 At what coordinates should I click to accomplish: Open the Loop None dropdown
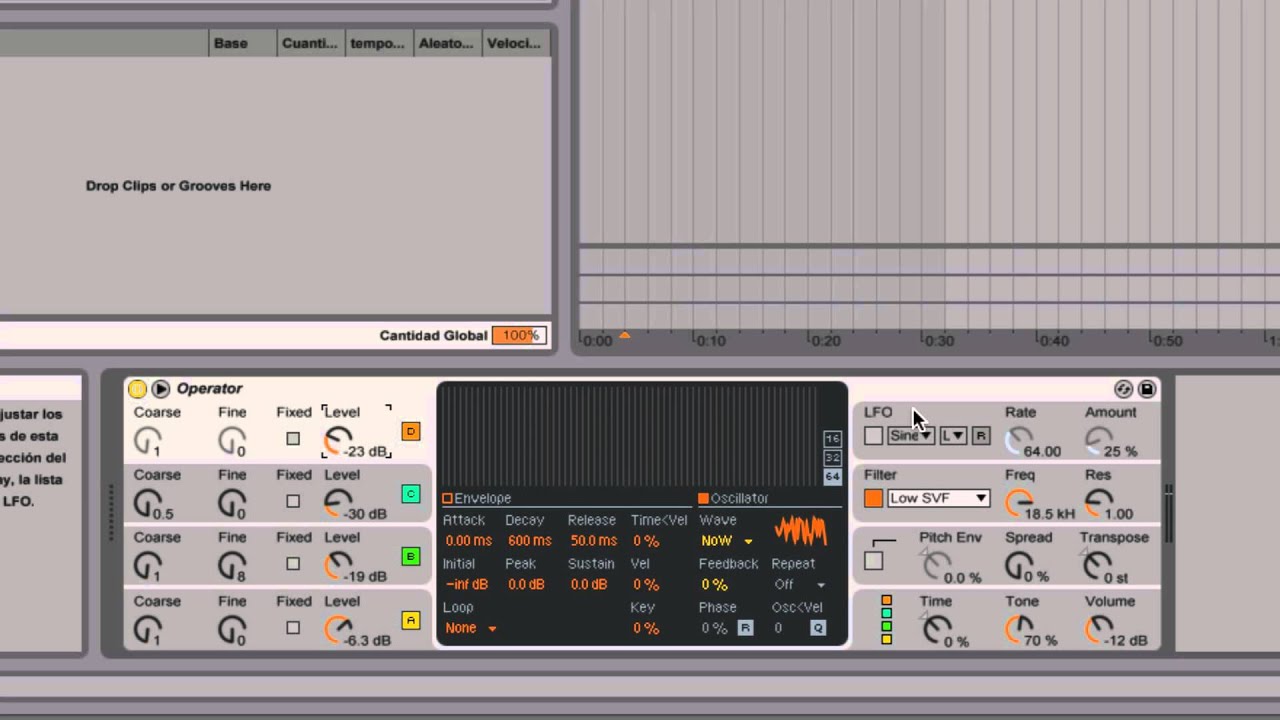[x=471, y=628]
